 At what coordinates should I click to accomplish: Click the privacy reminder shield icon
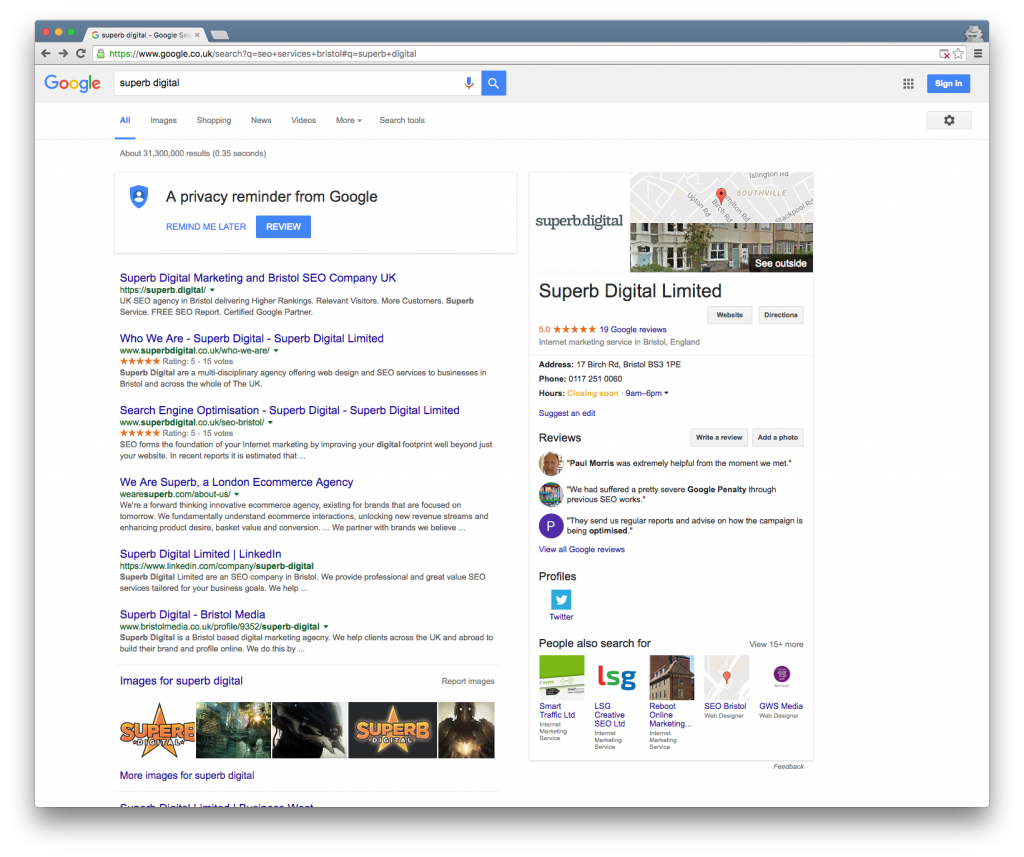tap(138, 197)
